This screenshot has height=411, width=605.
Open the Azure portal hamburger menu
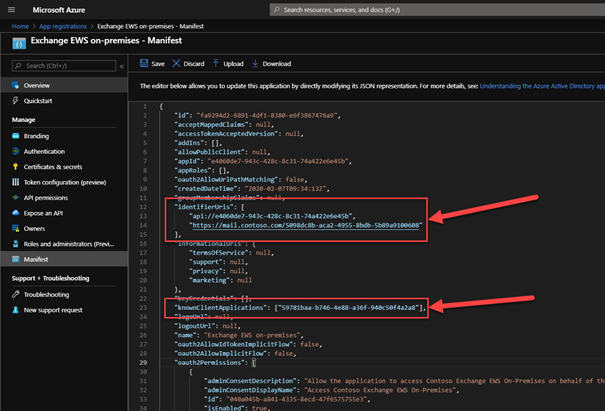(12, 10)
